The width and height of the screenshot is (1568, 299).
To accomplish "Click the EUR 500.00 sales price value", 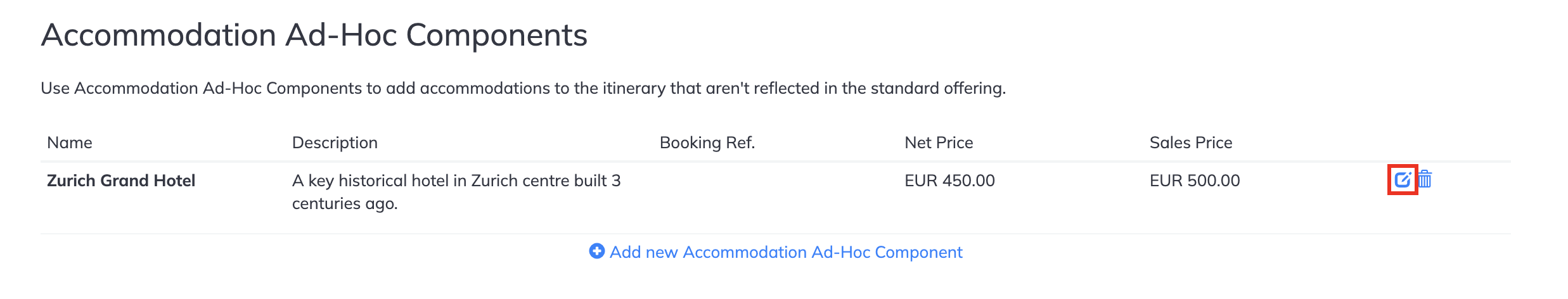I will (1195, 181).
